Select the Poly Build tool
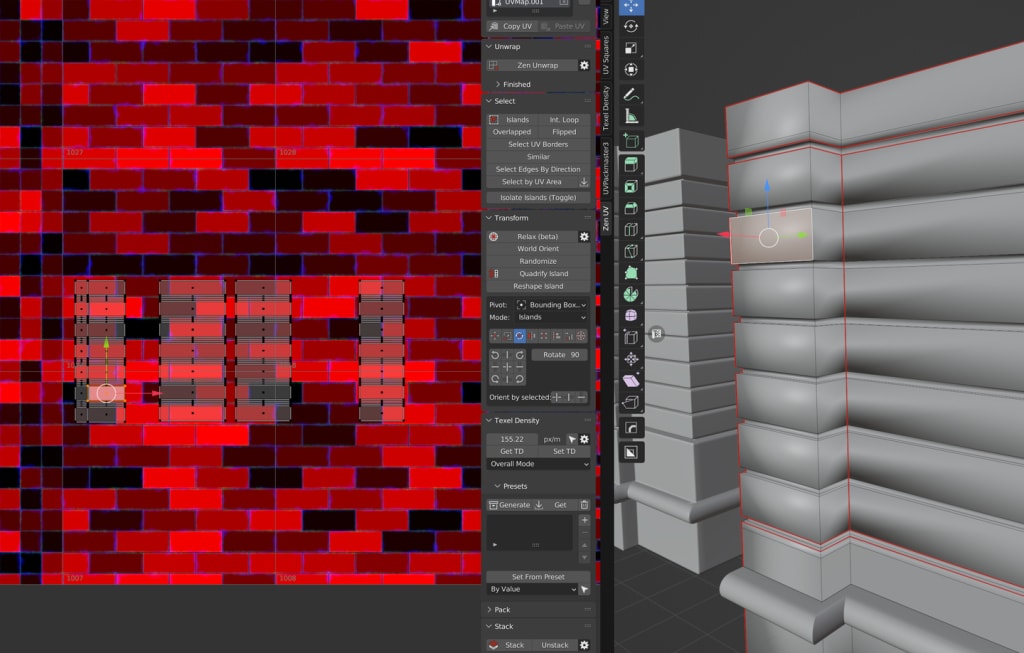This screenshot has height=653, width=1024. click(631, 273)
